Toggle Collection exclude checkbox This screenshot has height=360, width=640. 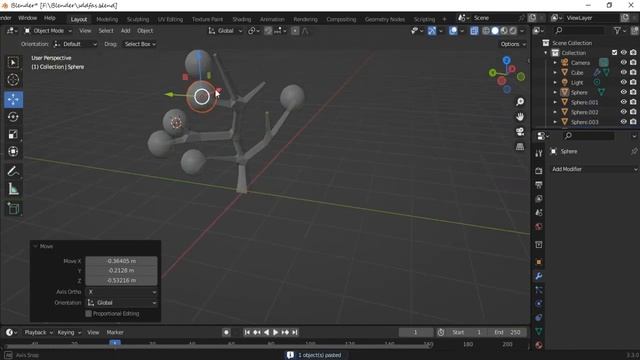coord(614,53)
